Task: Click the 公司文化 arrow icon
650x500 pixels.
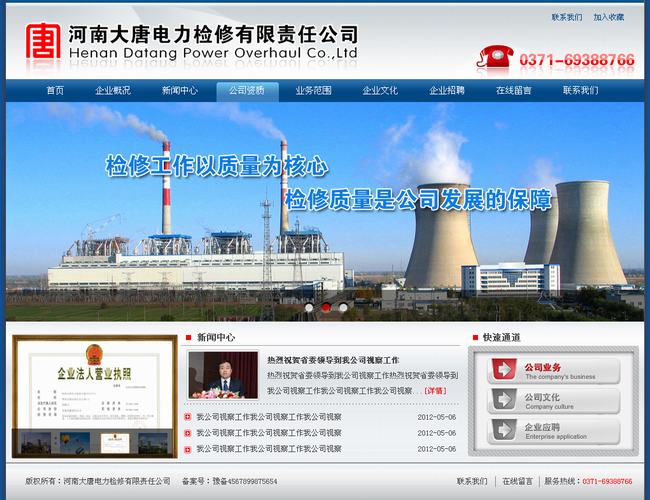Action: pos(503,401)
